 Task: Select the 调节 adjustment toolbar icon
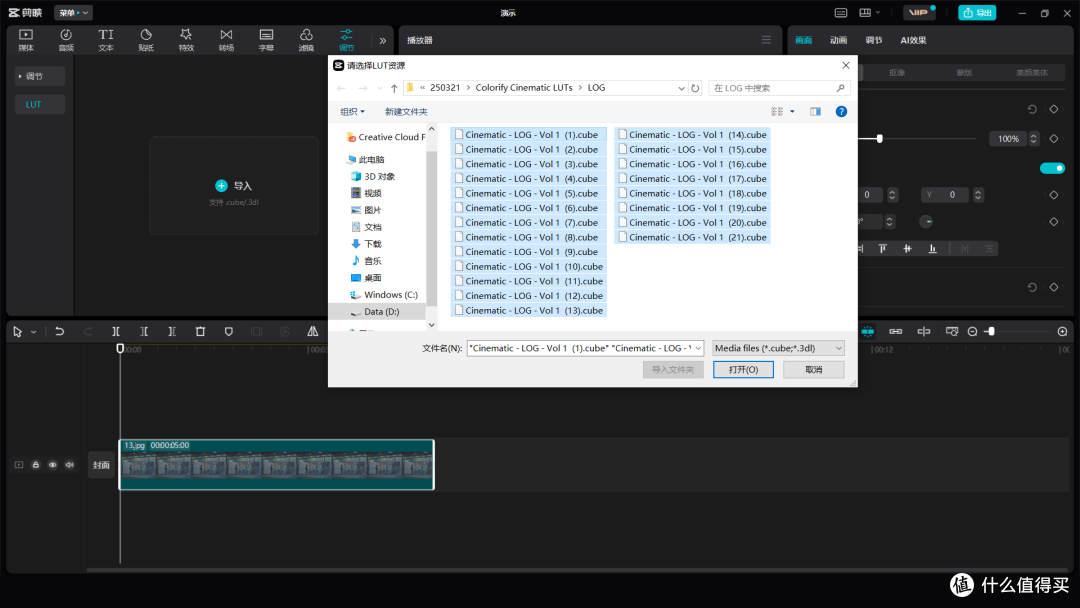coord(346,40)
